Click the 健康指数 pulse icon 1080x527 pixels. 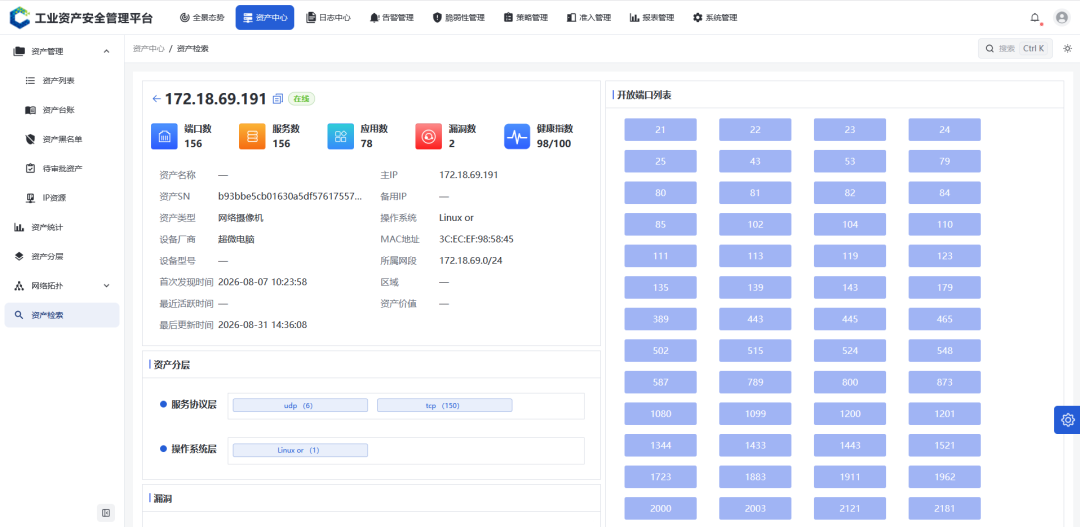pyautogui.click(x=517, y=136)
